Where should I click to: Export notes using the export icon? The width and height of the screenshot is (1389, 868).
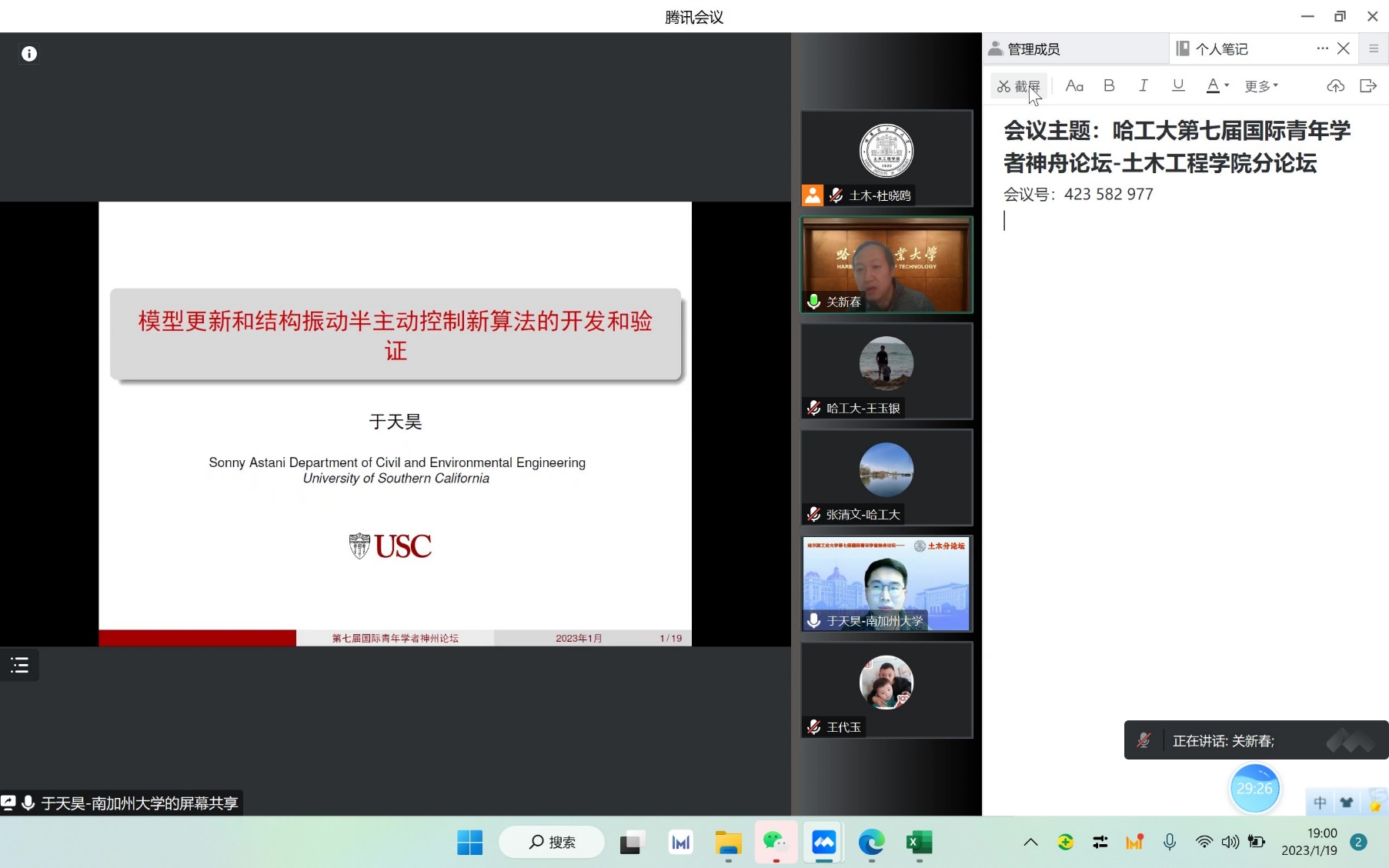pyautogui.click(x=1367, y=86)
